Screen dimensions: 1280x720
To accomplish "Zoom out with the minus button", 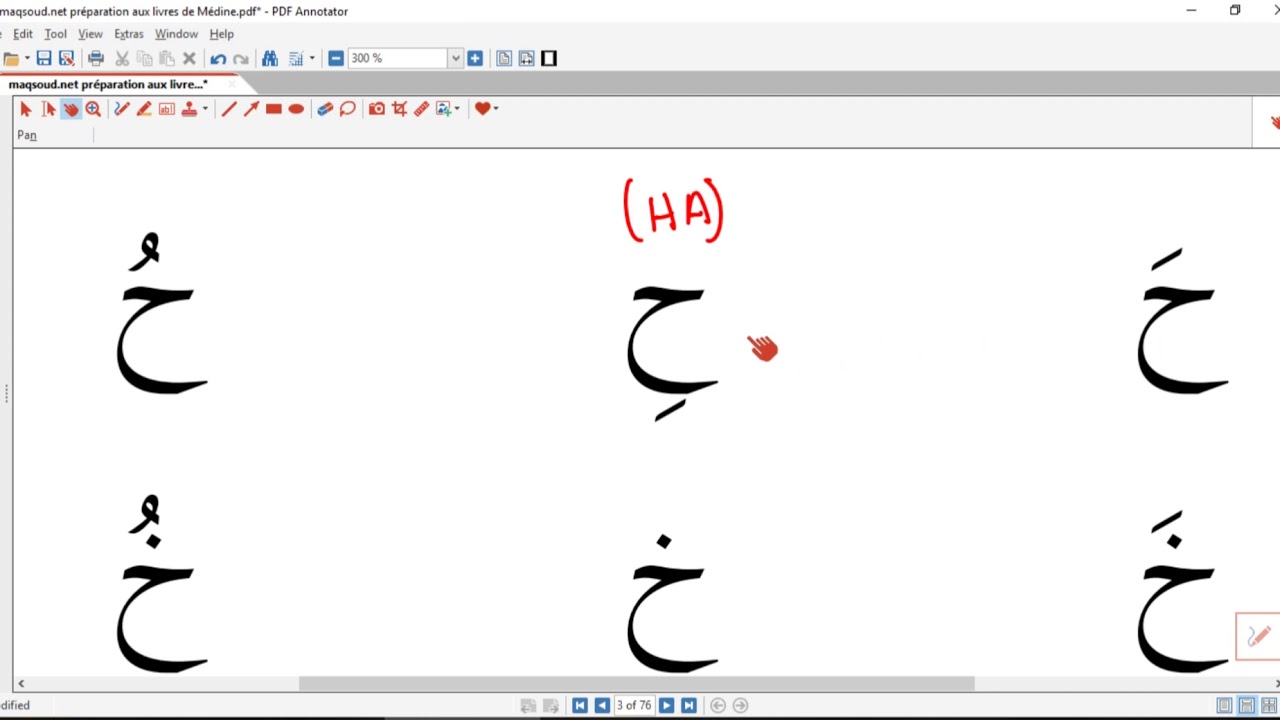I will [336, 58].
